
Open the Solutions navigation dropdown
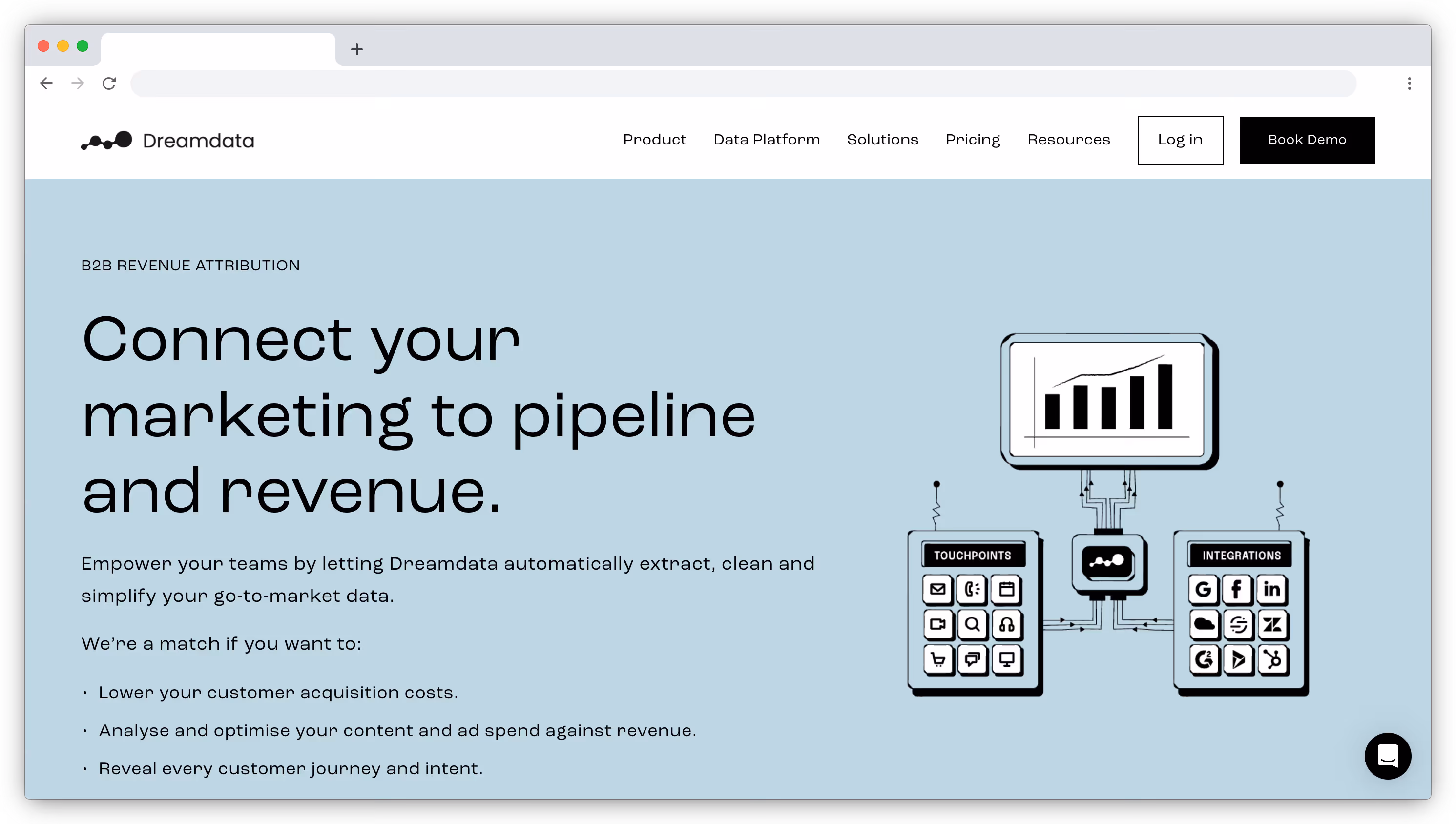tap(882, 140)
